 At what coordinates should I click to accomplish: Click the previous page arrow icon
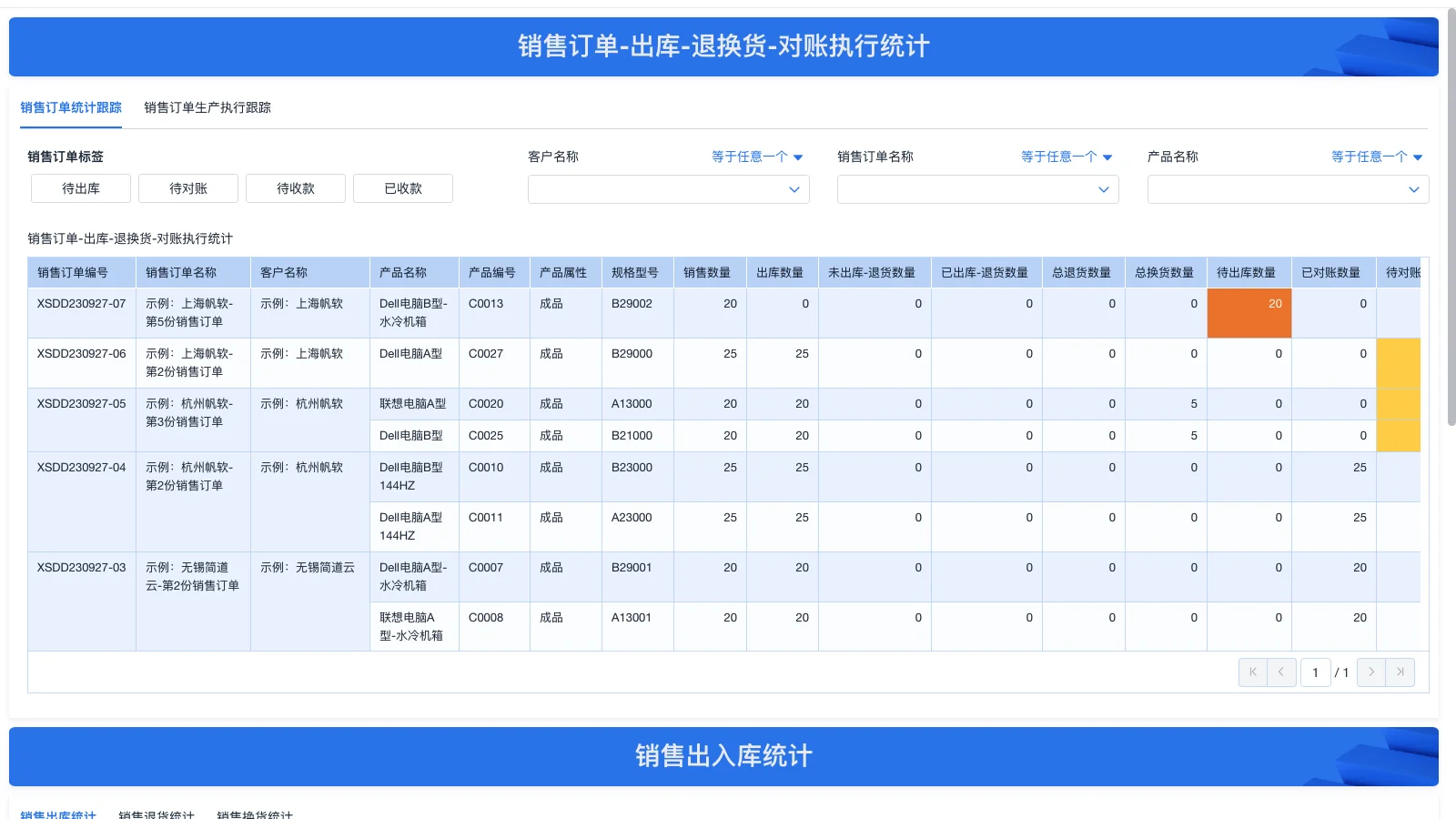1282,672
